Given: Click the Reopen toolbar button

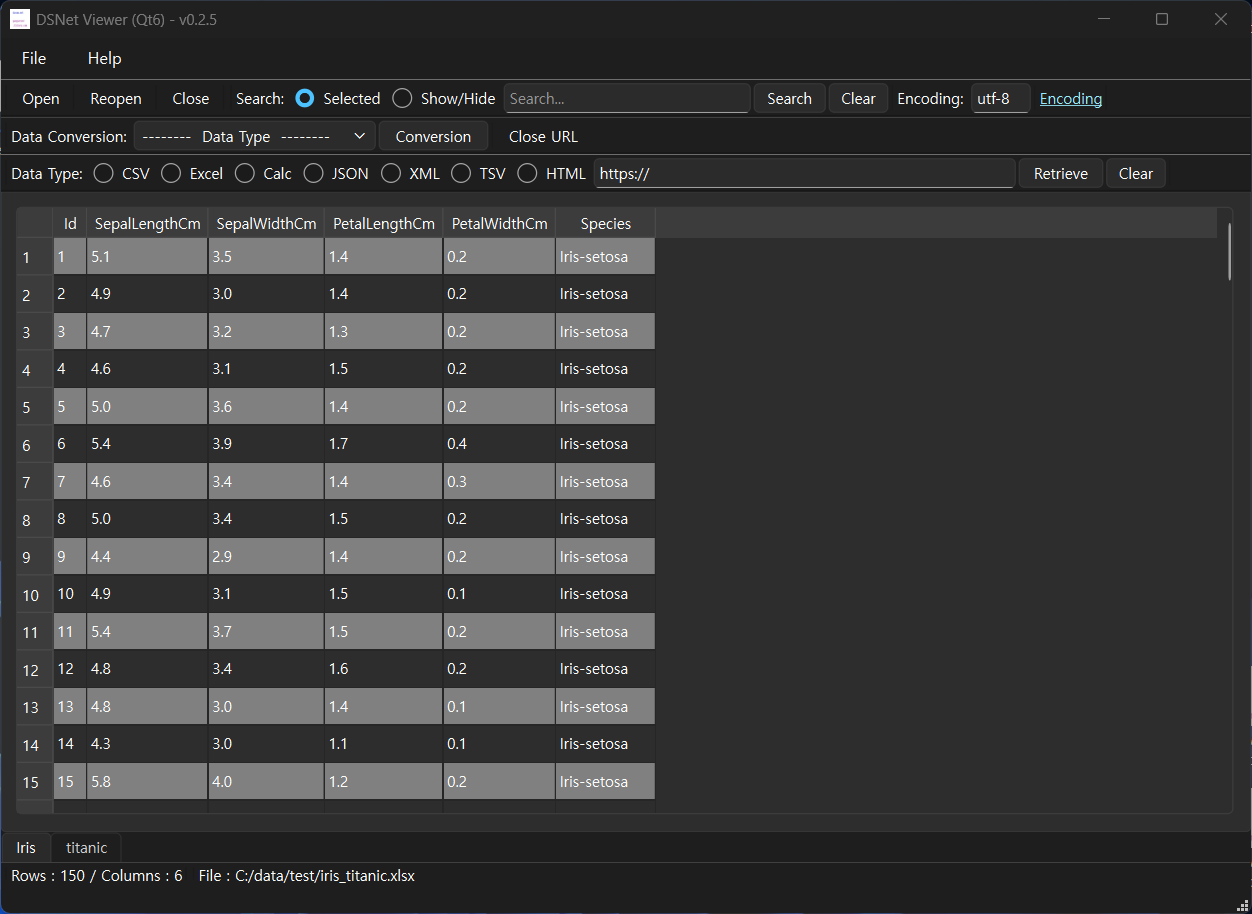Looking at the screenshot, I should click(x=116, y=98).
